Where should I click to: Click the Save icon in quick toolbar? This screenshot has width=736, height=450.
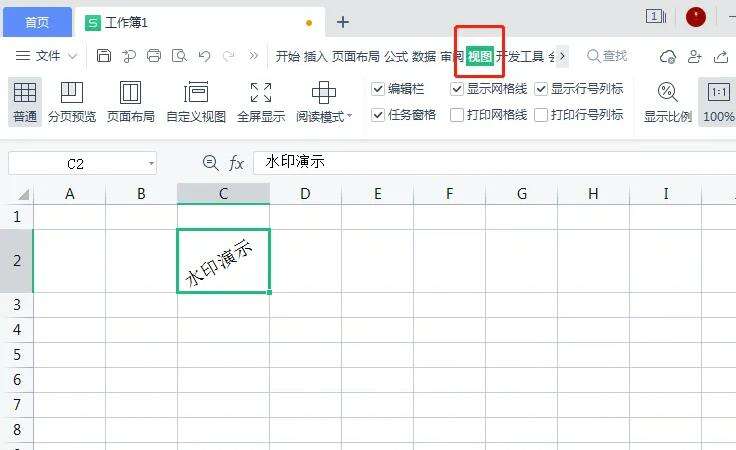coord(104,56)
